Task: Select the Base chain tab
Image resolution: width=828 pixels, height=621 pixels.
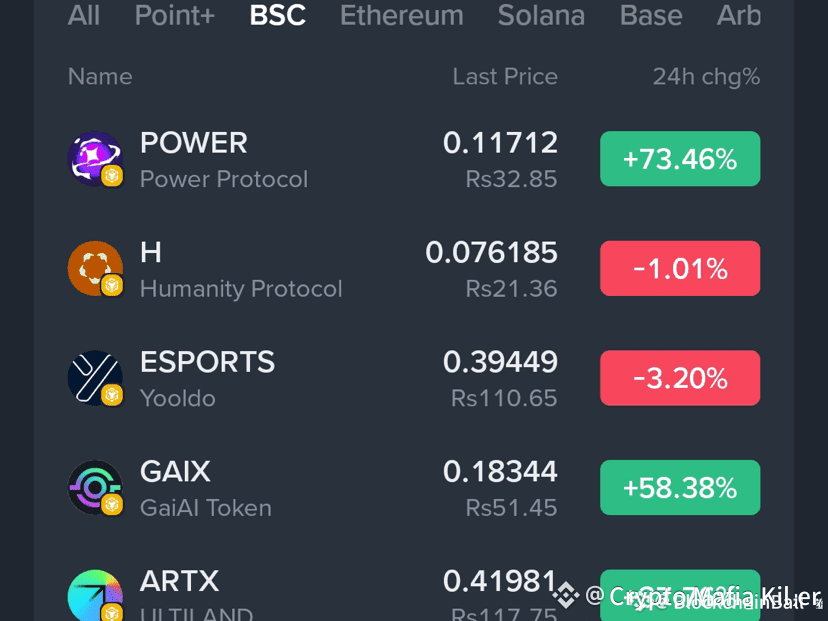Action: pyautogui.click(x=651, y=15)
